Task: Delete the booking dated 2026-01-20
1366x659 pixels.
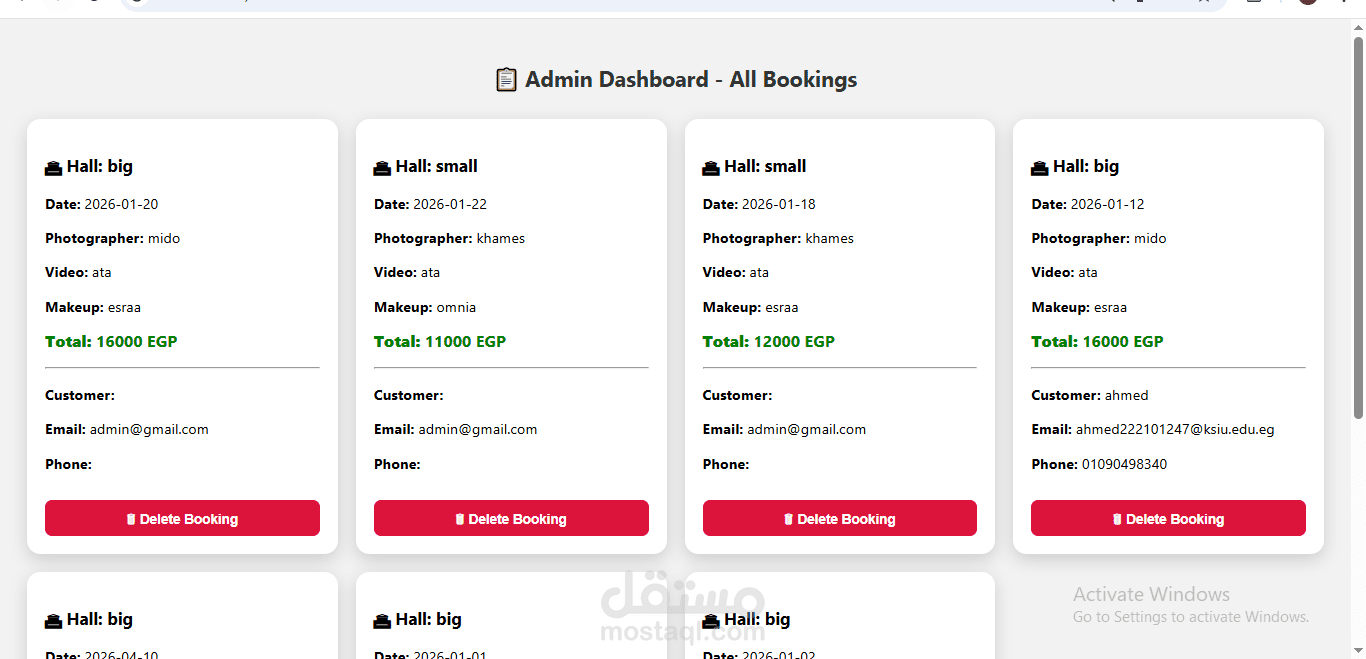Action: pos(182,518)
